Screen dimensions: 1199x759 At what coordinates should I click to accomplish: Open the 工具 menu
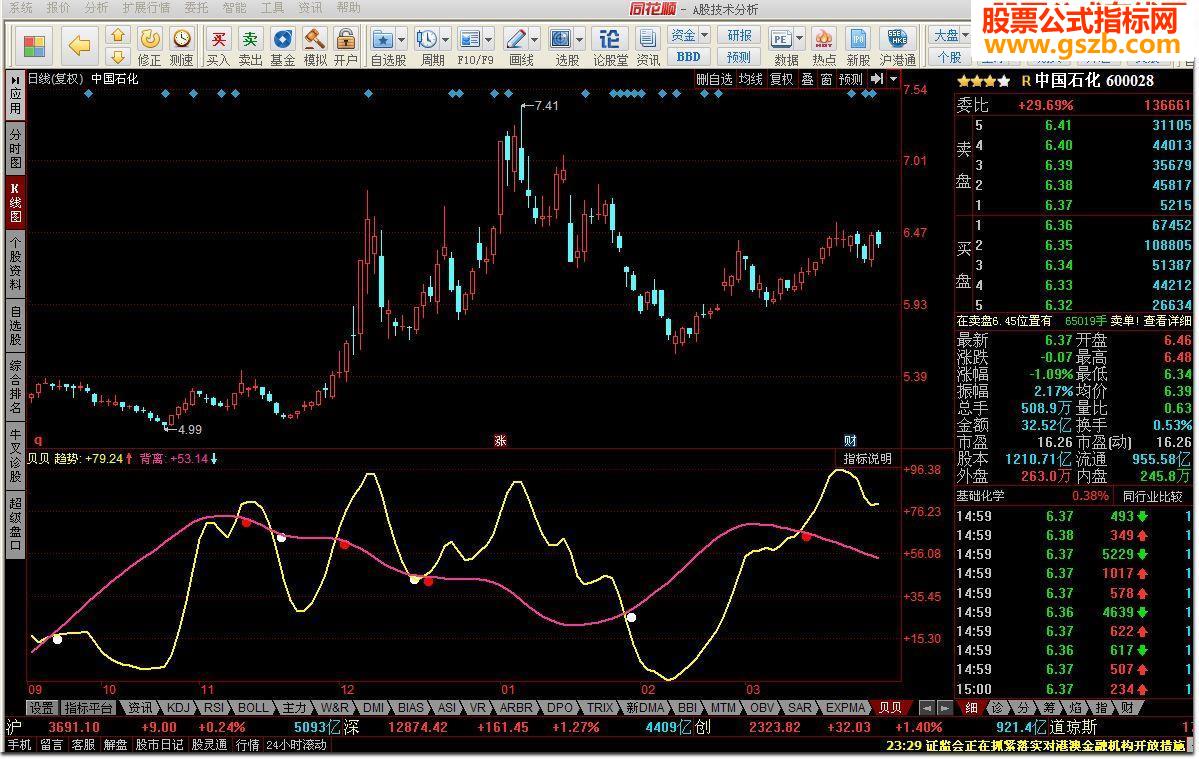(x=272, y=8)
